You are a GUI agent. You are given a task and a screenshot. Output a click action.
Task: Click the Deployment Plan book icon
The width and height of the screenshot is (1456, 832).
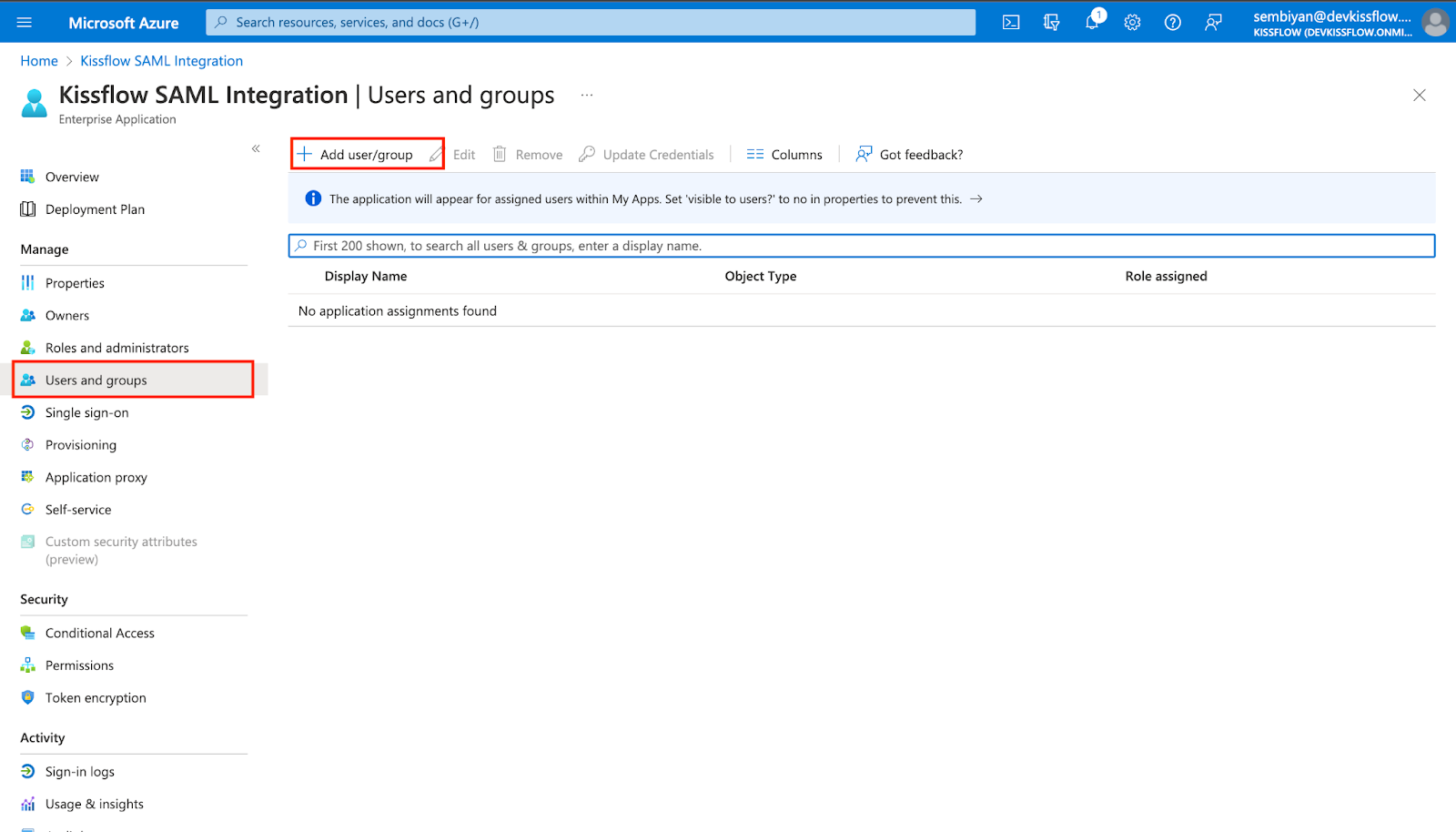(x=27, y=209)
